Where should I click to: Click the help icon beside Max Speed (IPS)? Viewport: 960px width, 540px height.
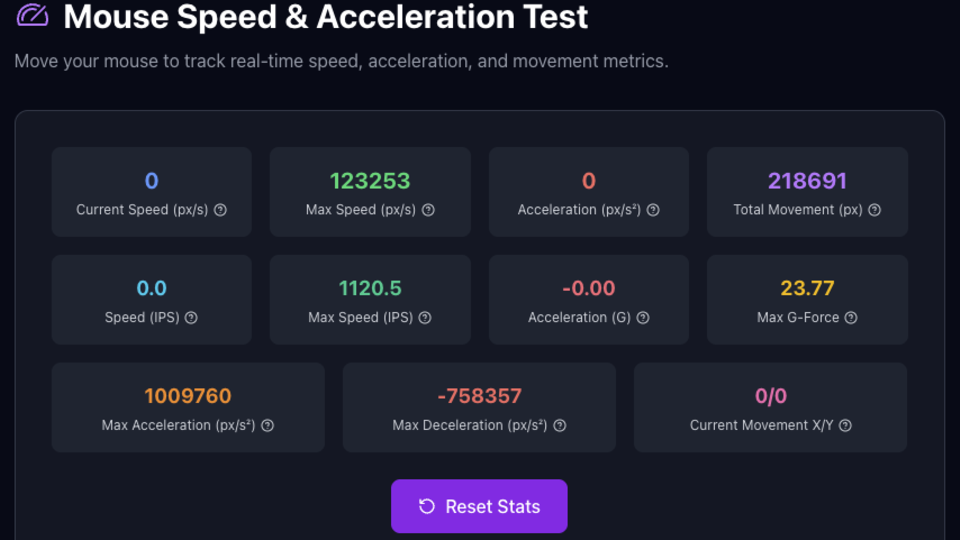point(425,318)
